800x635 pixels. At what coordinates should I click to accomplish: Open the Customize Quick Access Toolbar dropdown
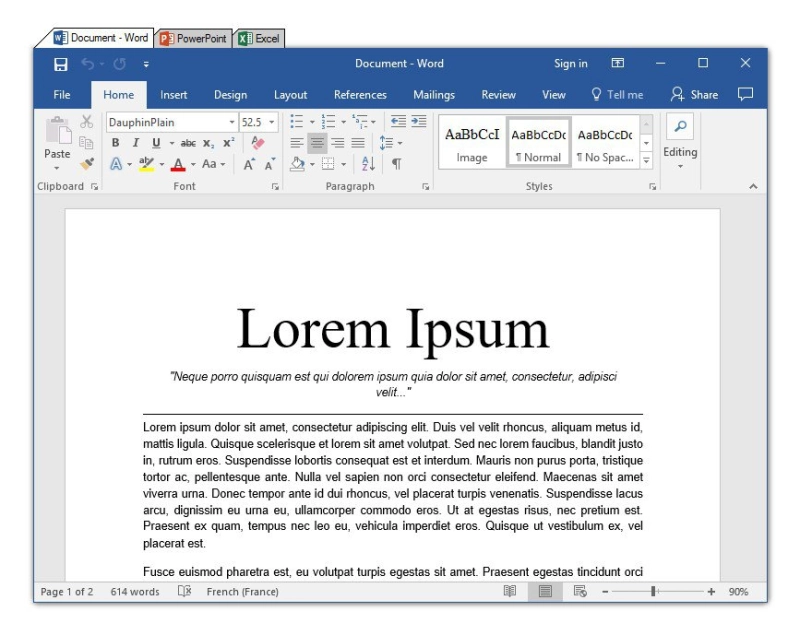click(146, 64)
